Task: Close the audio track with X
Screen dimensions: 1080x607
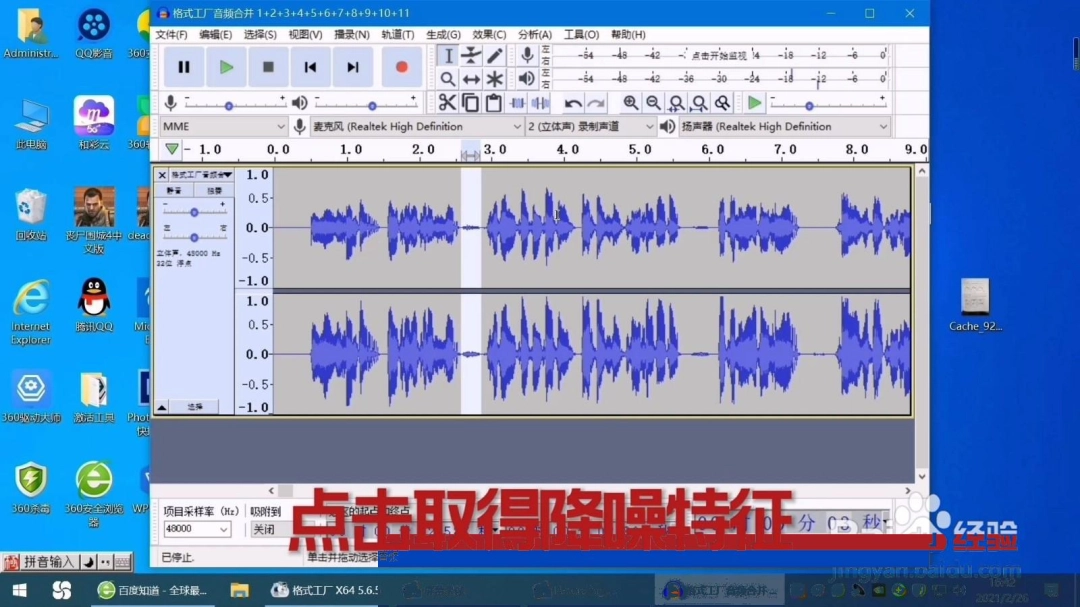Action: pos(162,175)
